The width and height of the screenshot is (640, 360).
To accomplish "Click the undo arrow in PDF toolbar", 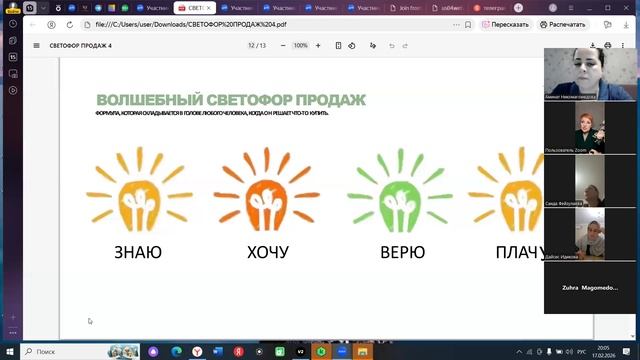I will click(392, 46).
